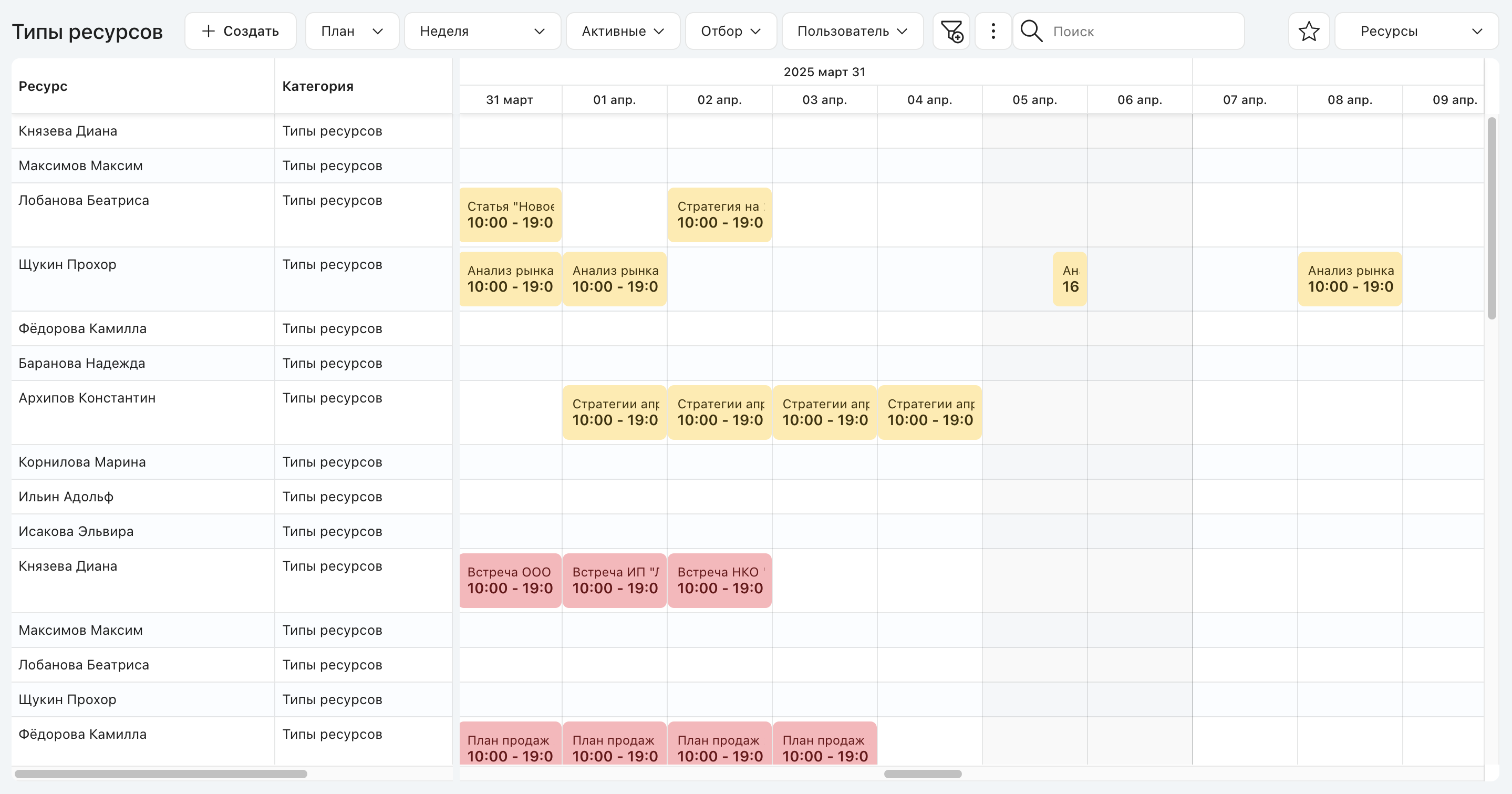Click the filter add icon
The height and width of the screenshot is (794, 1512).
pyautogui.click(x=951, y=31)
